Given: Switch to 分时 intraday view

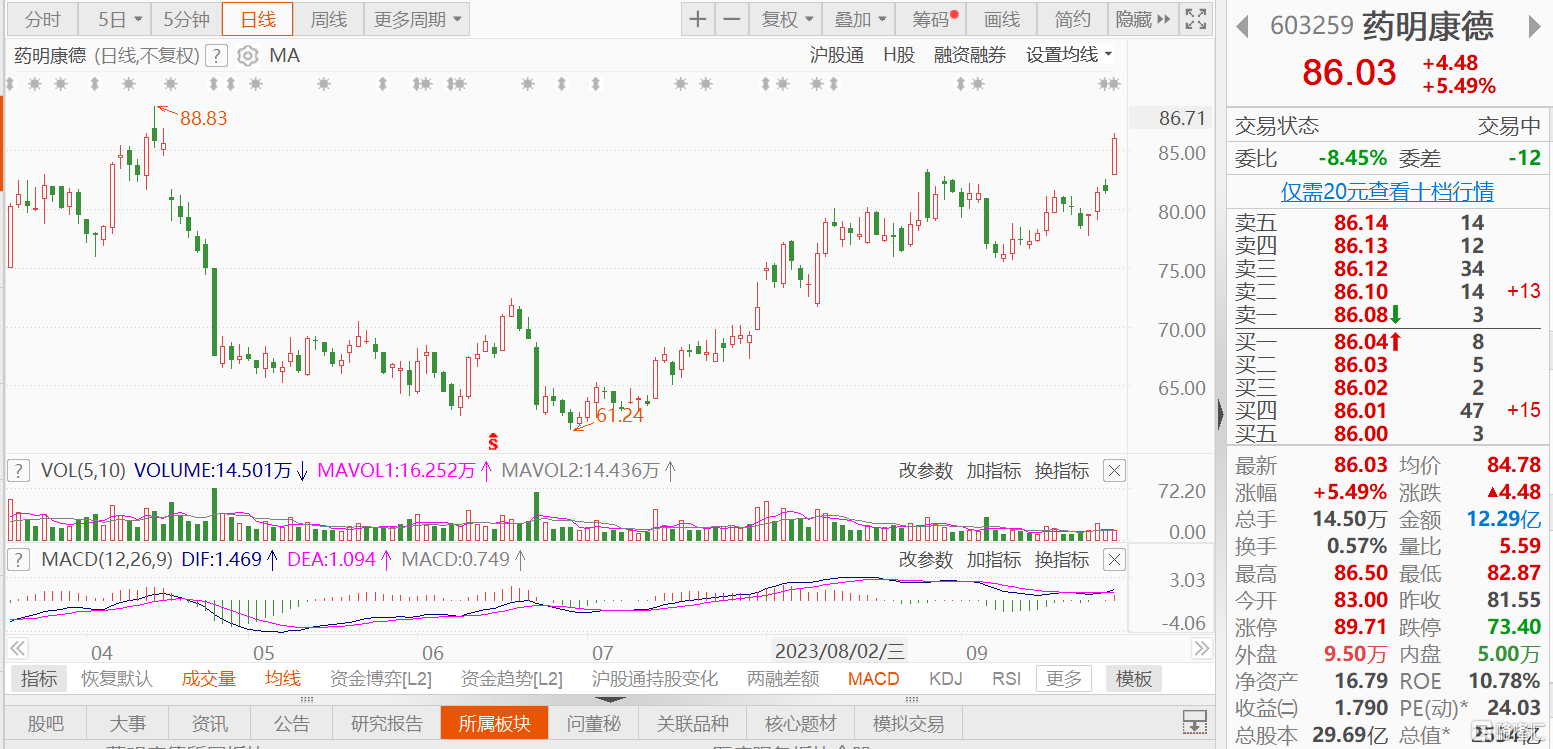Looking at the screenshot, I should click(x=42, y=19).
